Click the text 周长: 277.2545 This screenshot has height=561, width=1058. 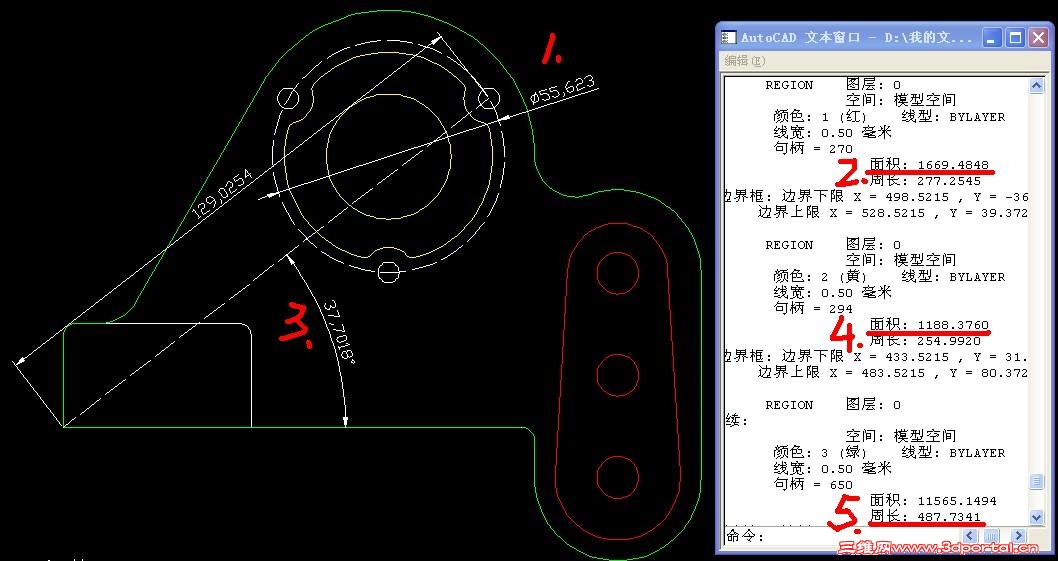pyautogui.click(x=925, y=181)
